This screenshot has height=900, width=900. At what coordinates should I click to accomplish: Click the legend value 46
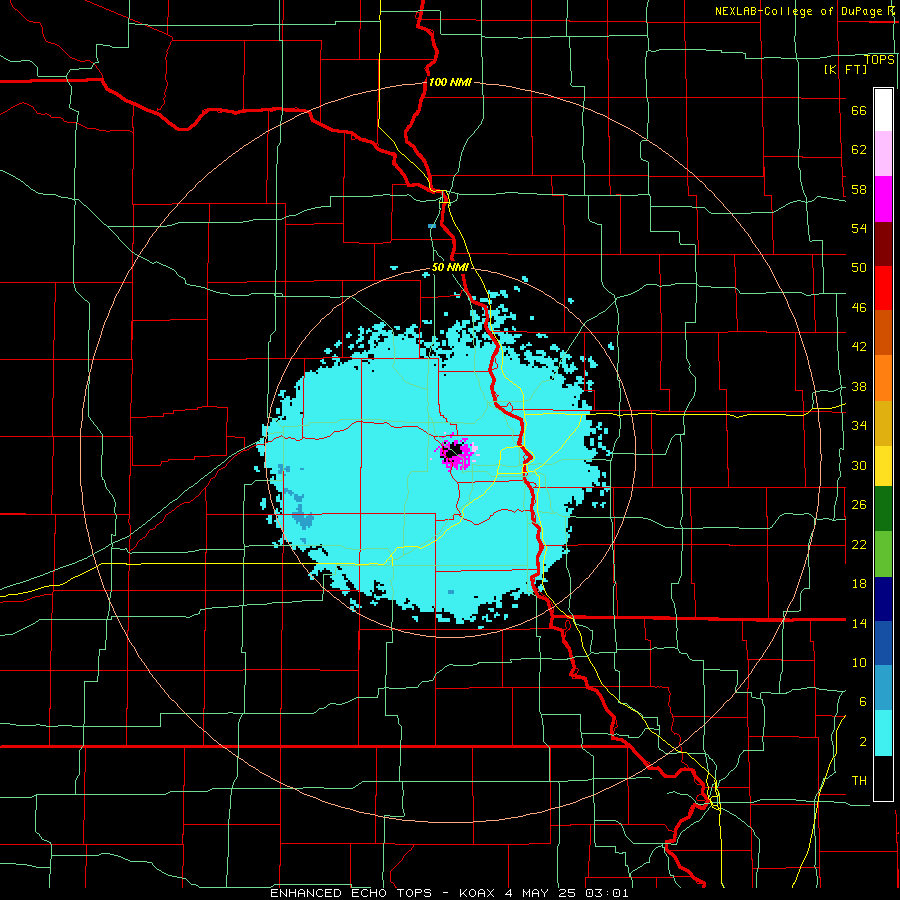tap(859, 307)
